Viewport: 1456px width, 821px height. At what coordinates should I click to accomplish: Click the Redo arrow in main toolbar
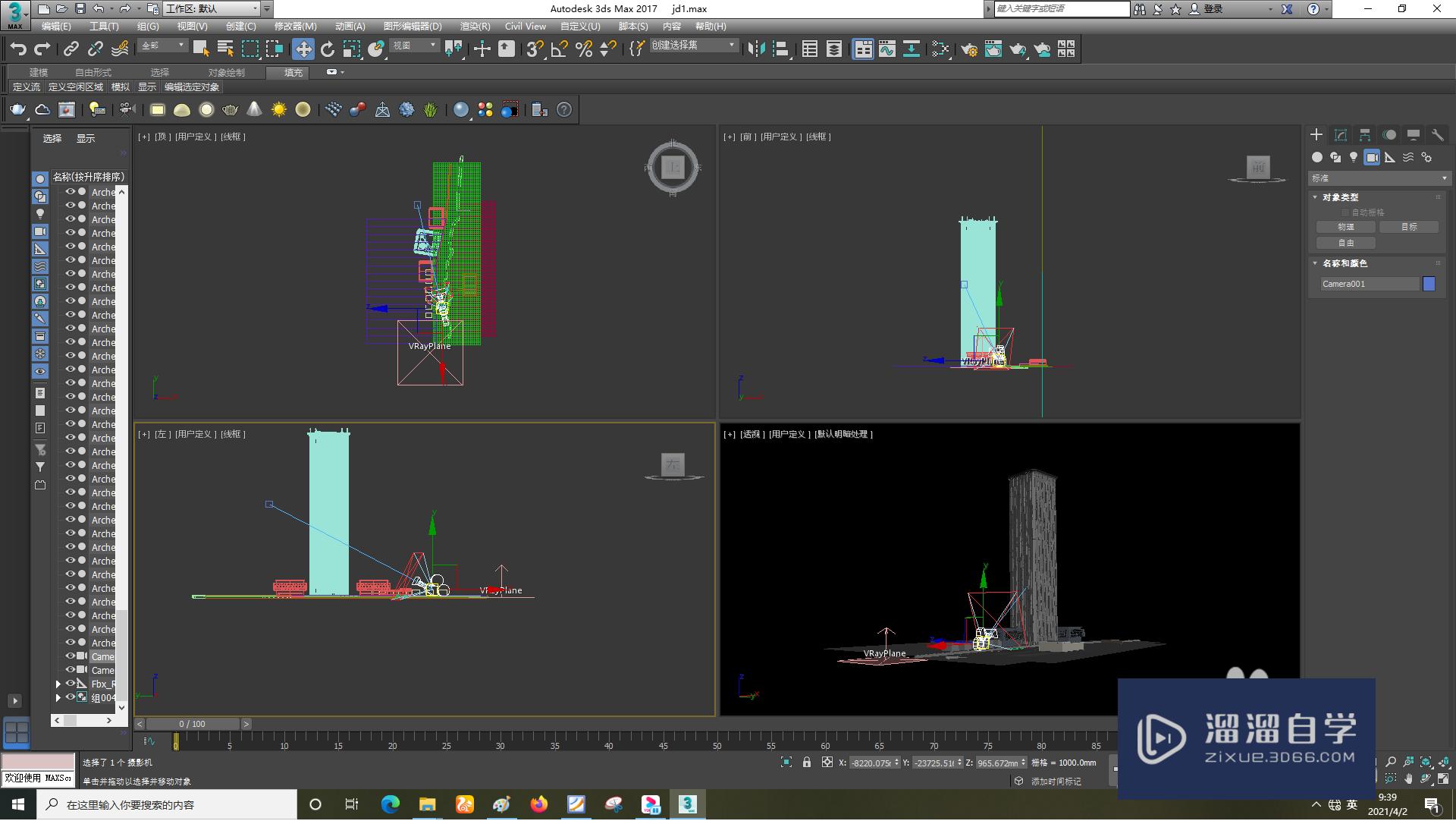[42, 49]
